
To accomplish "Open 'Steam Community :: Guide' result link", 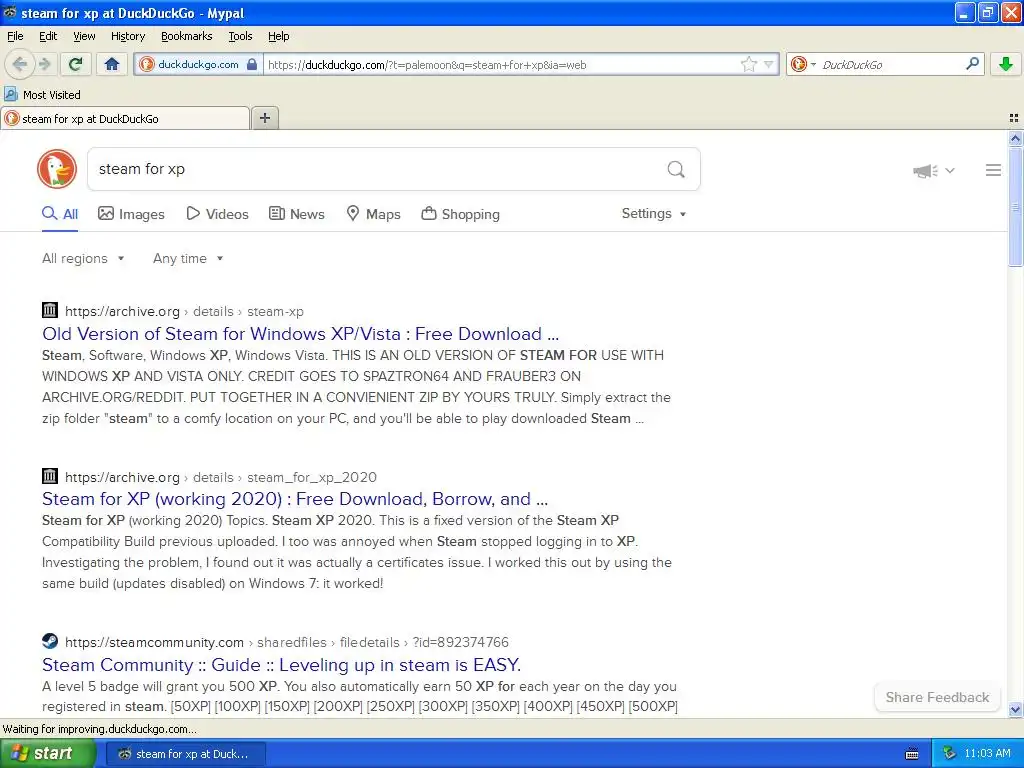I will click(x=281, y=665).
